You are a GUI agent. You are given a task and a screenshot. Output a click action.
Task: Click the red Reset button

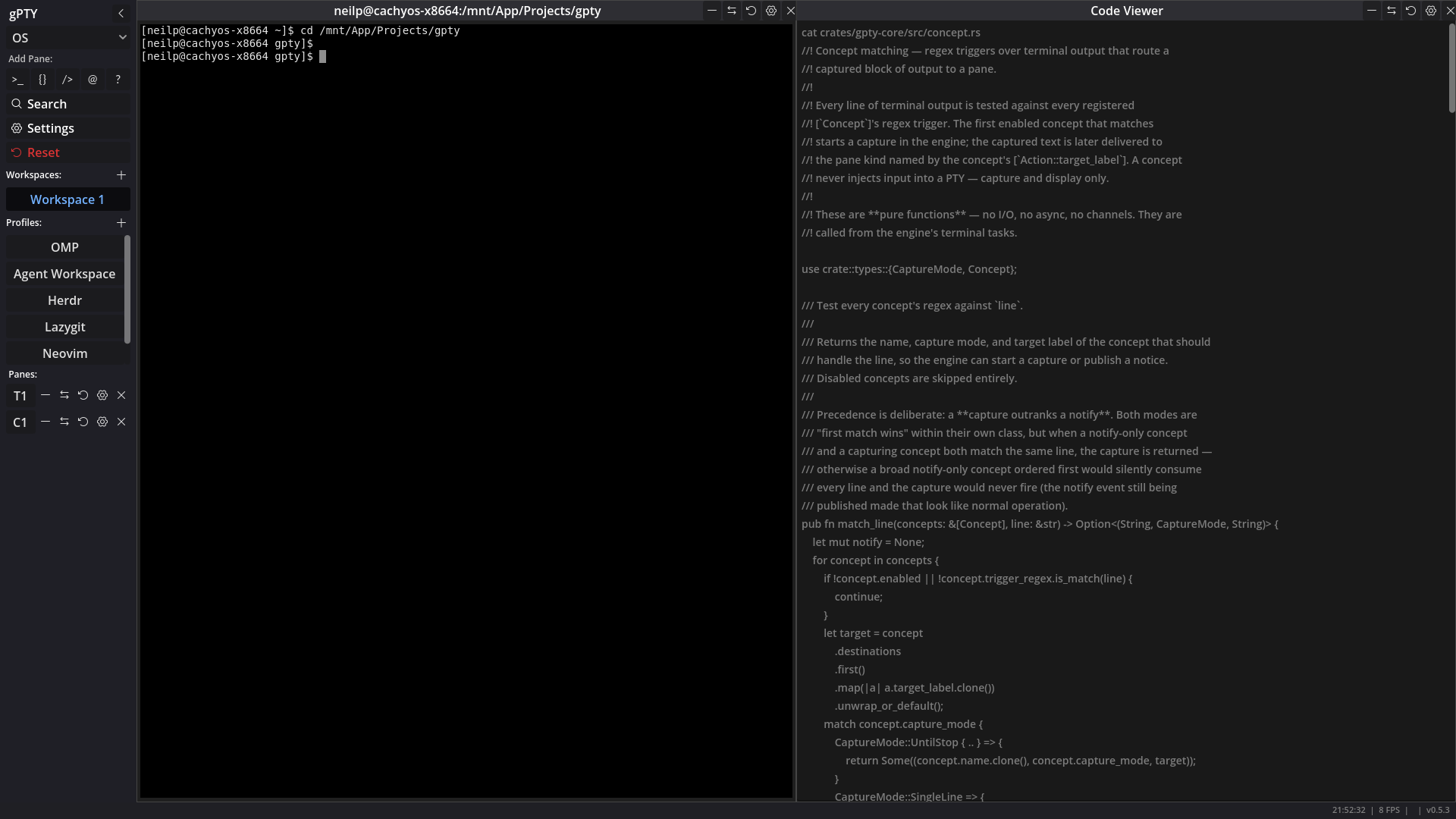point(68,152)
